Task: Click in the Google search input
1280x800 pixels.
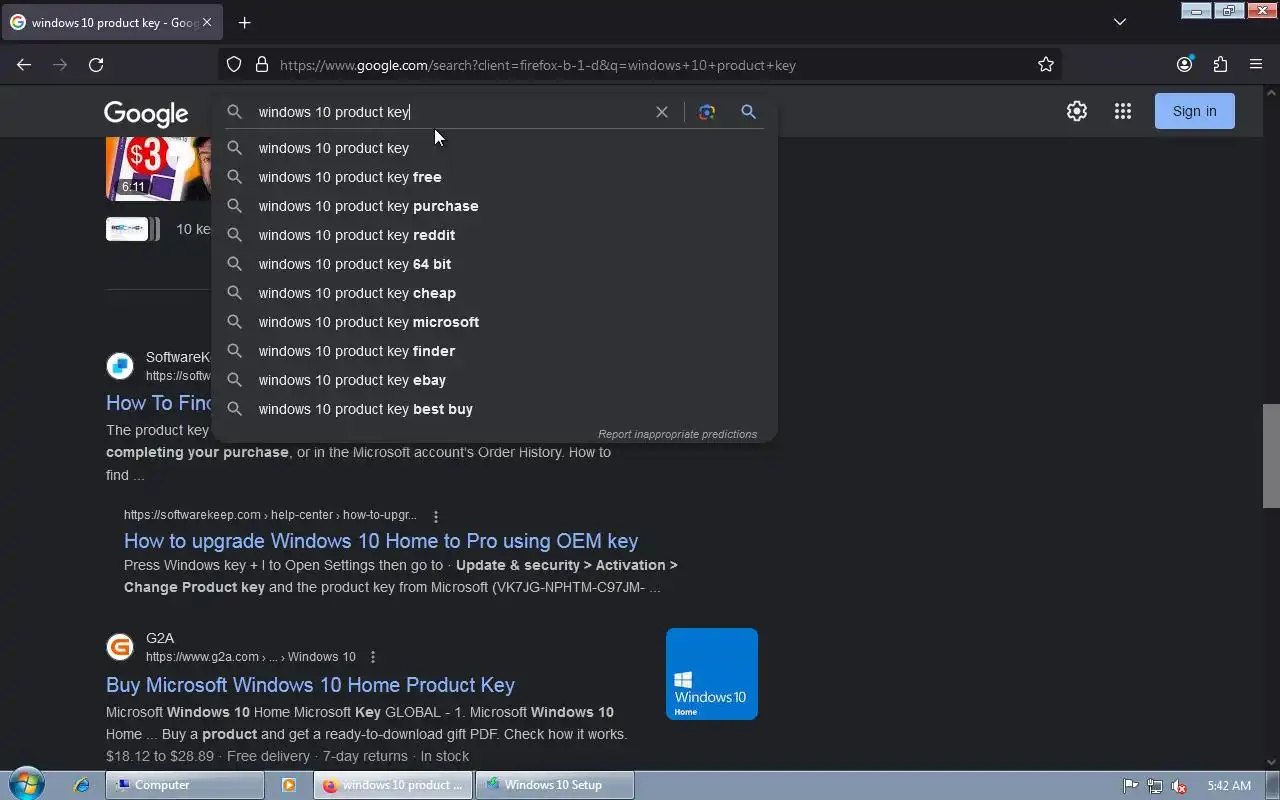Action: (x=450, y=112)
